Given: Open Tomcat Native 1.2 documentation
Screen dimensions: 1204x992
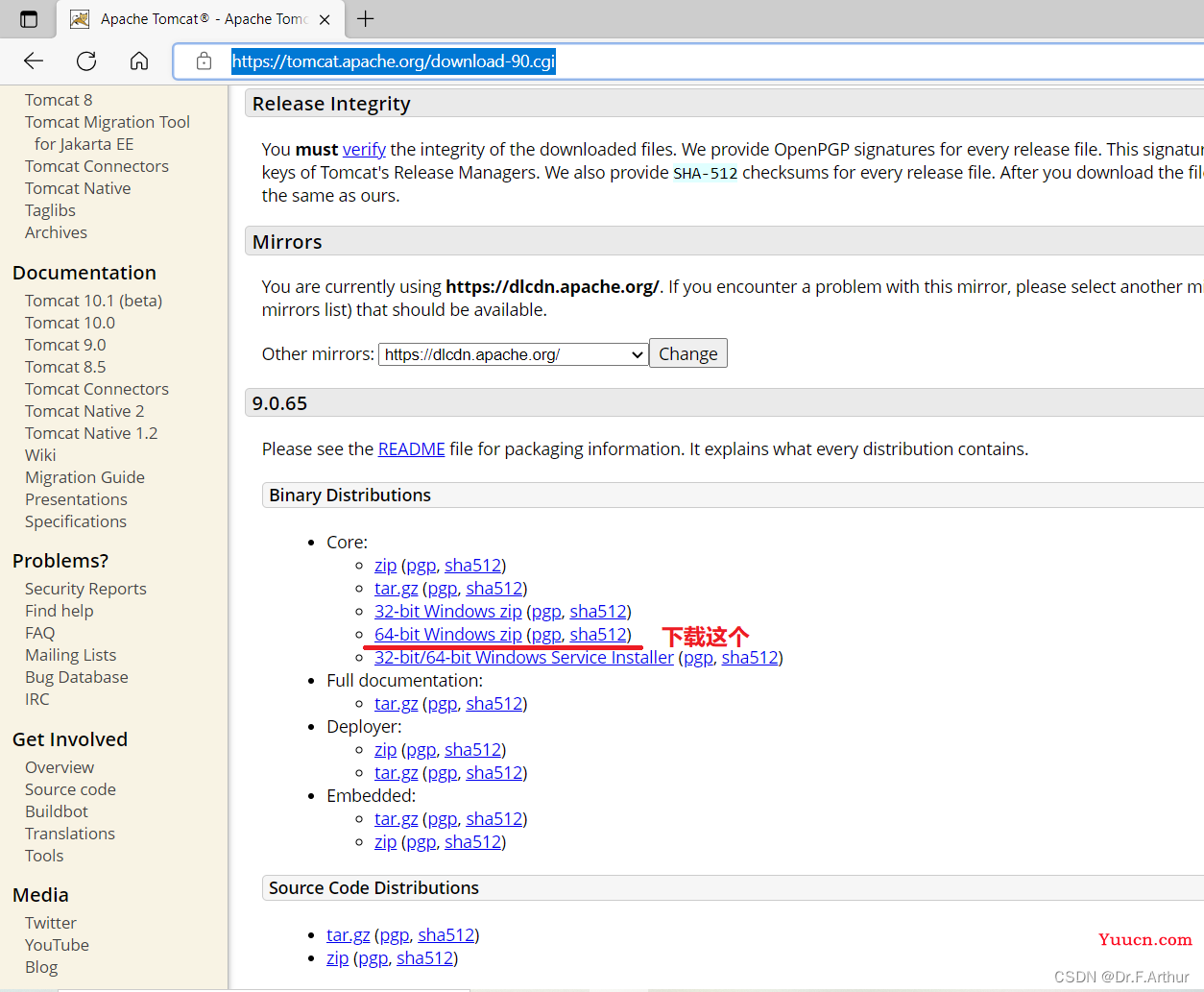Looking at the screenshot, I should (91, 433).
